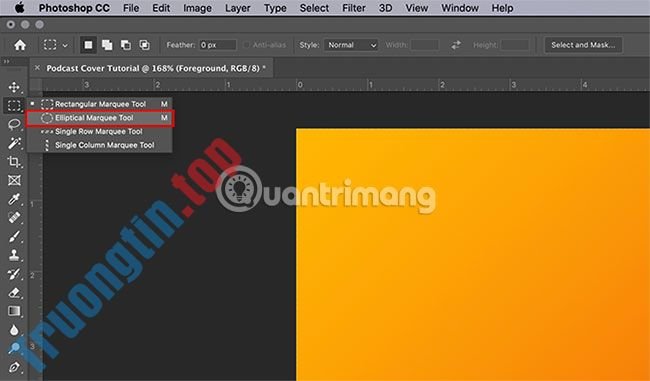Select the Pen tool
Screen dimensions: 650x381
(x=14, y=367)
